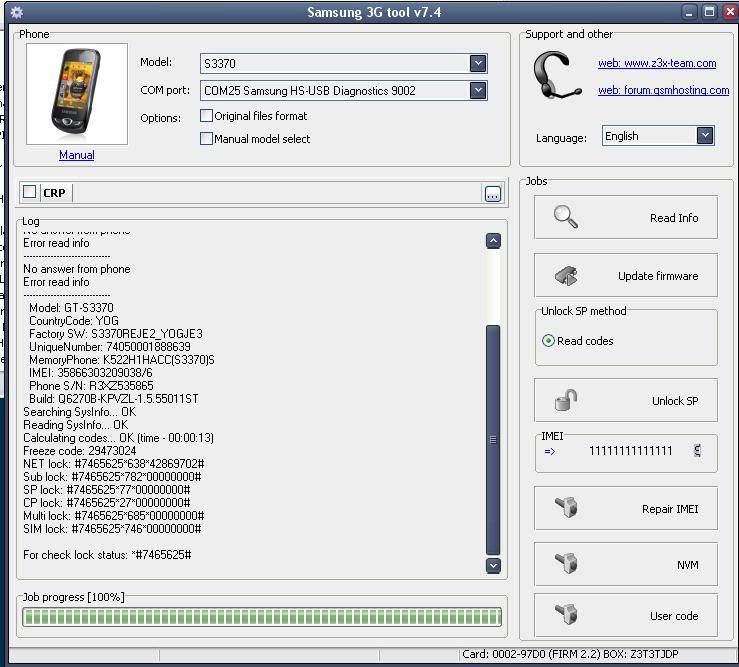Close the Samsung 3G tool window

(730, 12)
